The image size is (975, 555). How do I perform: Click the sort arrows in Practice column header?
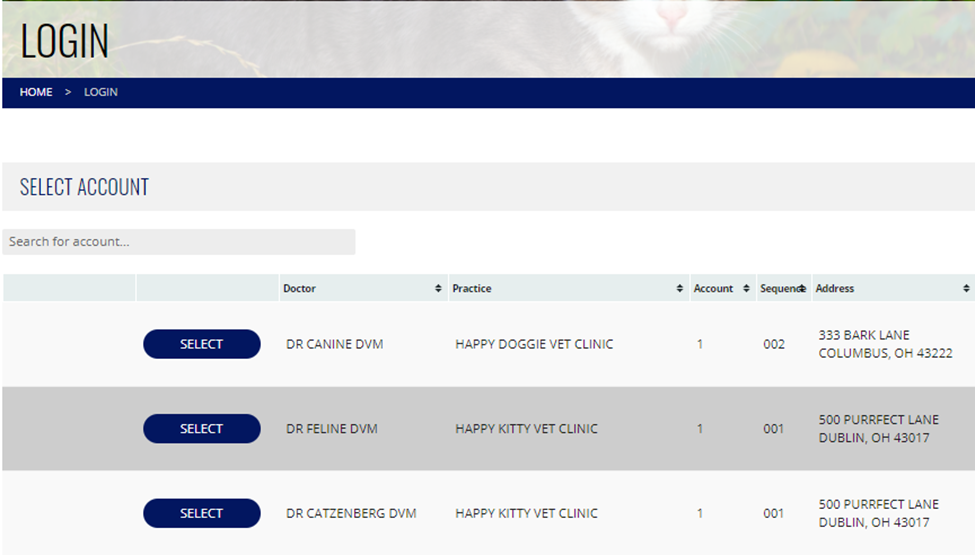[680, 289]
